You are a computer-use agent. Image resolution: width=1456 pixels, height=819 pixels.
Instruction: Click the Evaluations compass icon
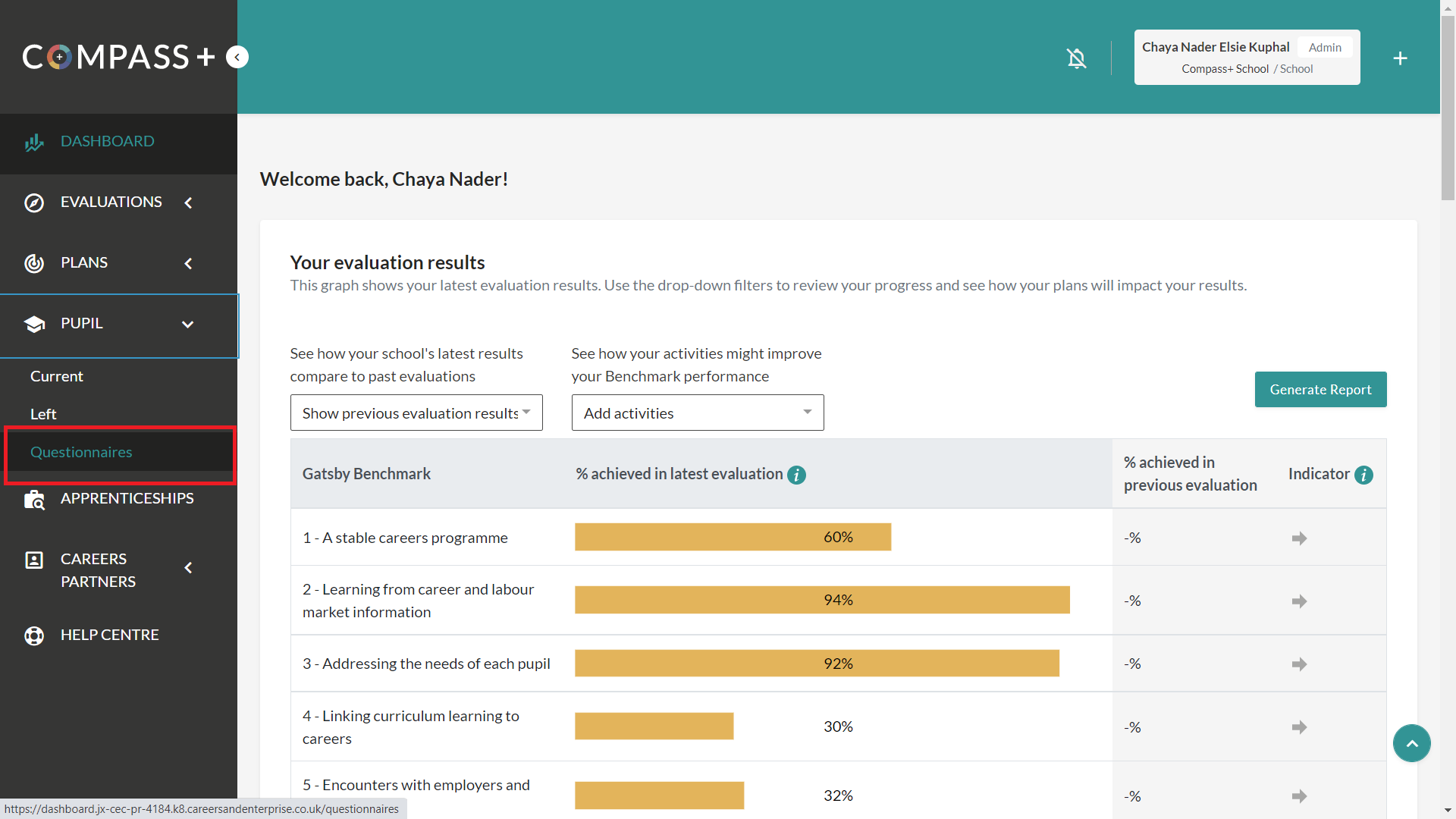pyautogui.click(x=34, y=202)
